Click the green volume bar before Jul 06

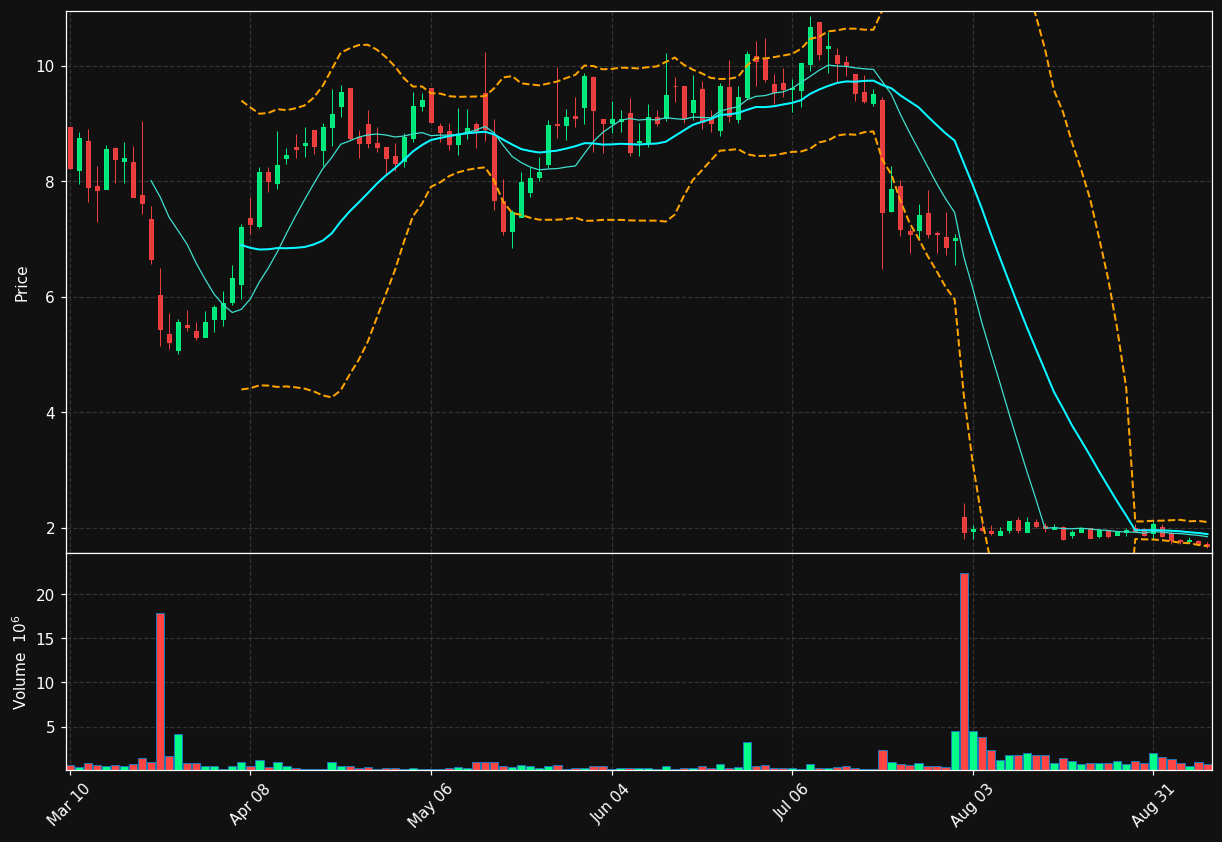[x=747, y=756]
